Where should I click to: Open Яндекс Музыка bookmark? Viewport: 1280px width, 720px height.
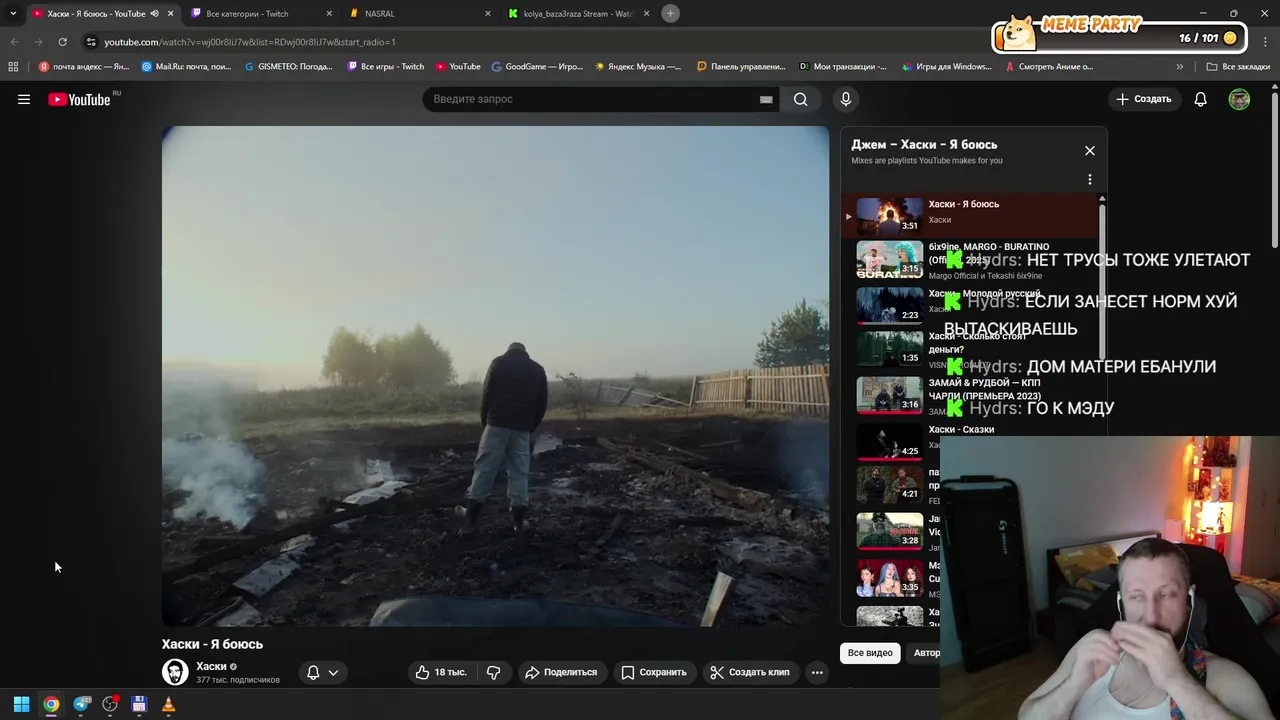638,67
